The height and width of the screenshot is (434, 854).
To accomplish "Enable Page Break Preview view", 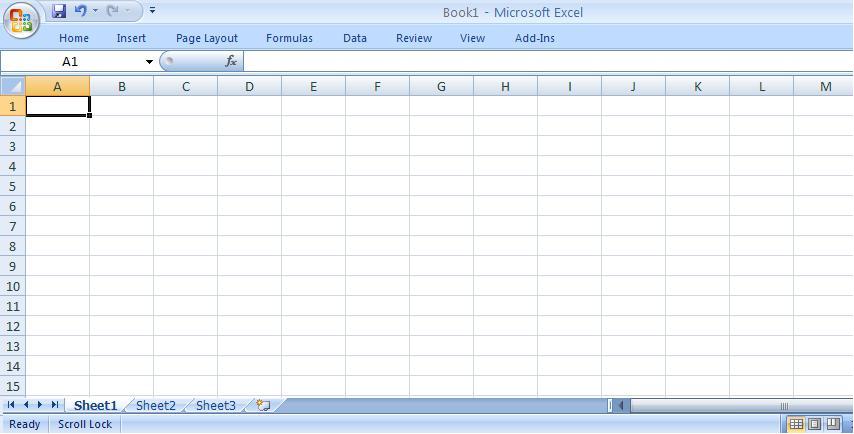I will coord(833,424).
